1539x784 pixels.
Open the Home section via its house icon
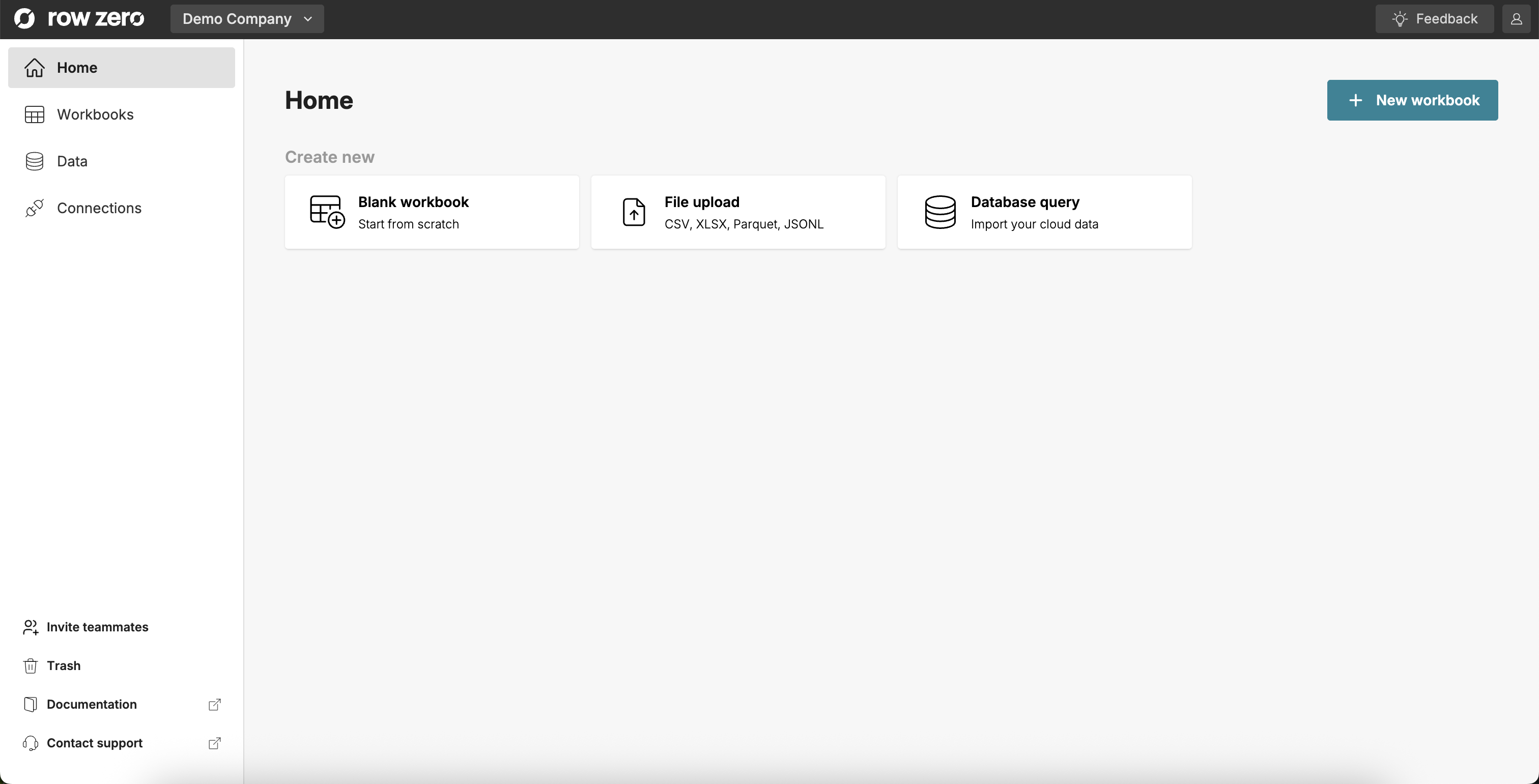point(34,68)
